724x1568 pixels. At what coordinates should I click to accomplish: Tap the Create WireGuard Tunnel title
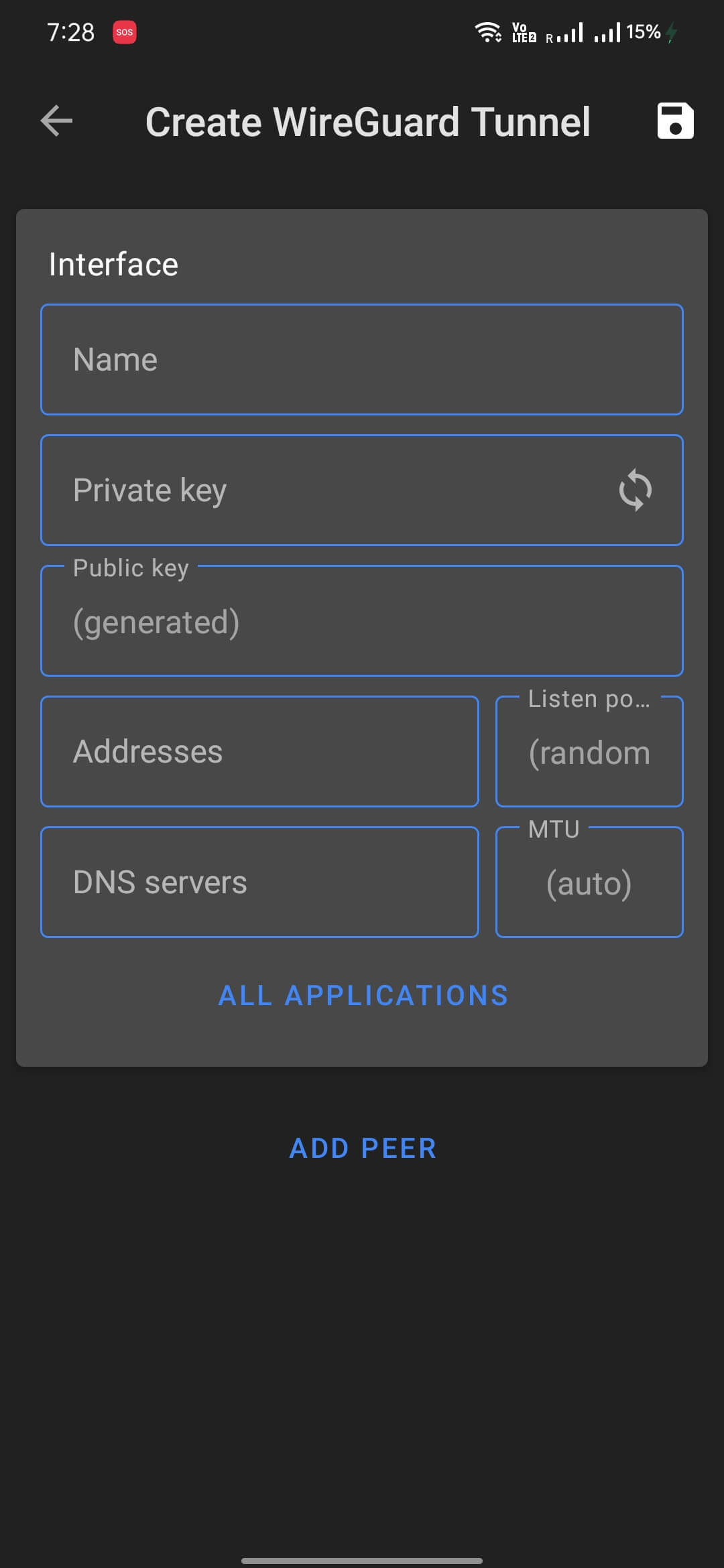point(368,121)
